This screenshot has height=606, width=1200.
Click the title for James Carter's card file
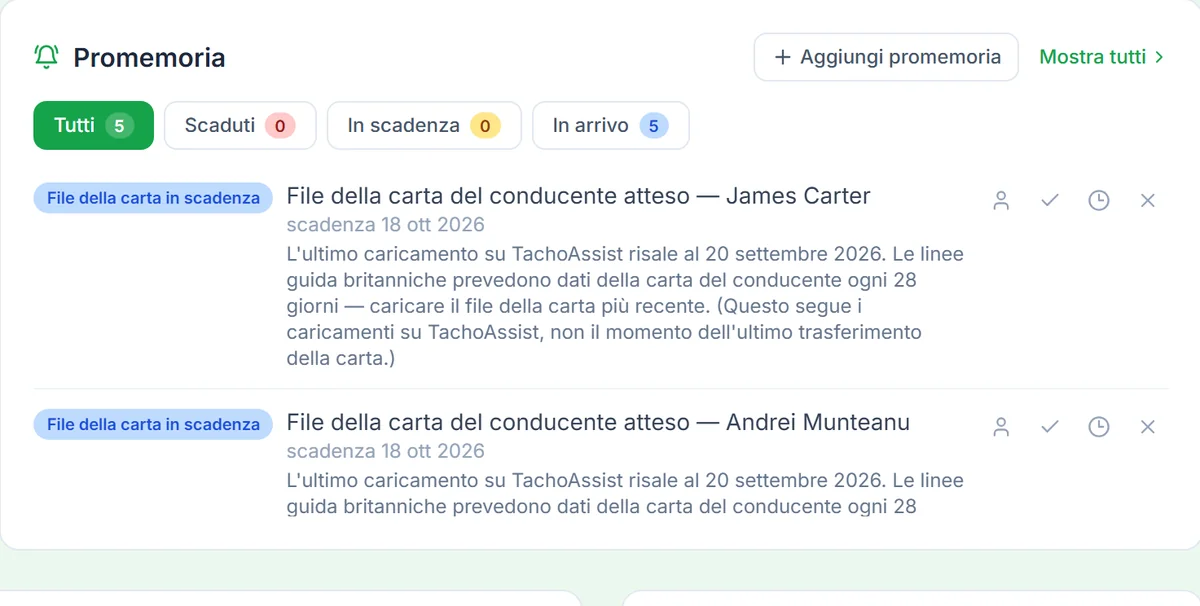pyautogui.click(x=578, y=196)
